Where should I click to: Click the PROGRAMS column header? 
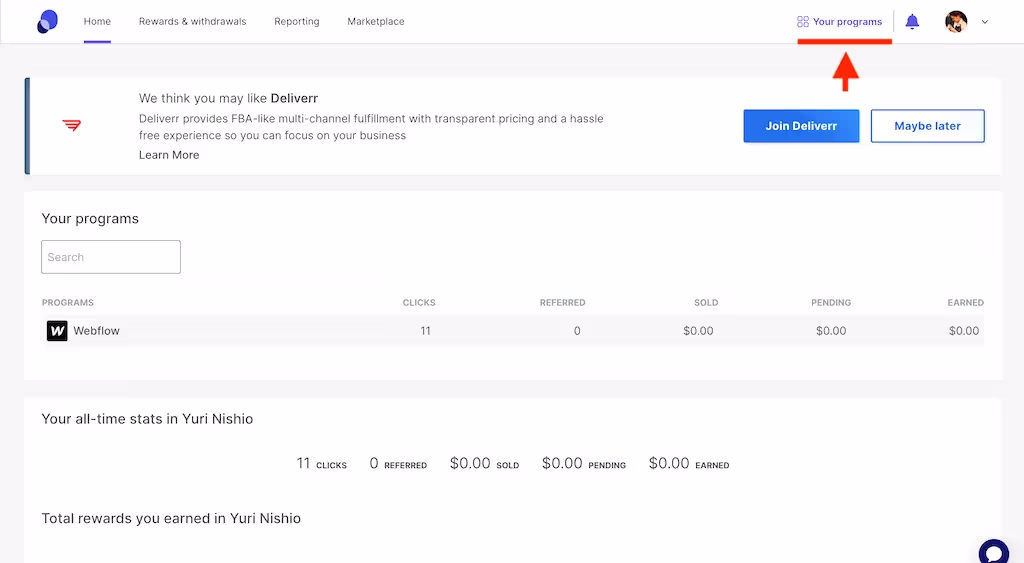pos(68,302)
